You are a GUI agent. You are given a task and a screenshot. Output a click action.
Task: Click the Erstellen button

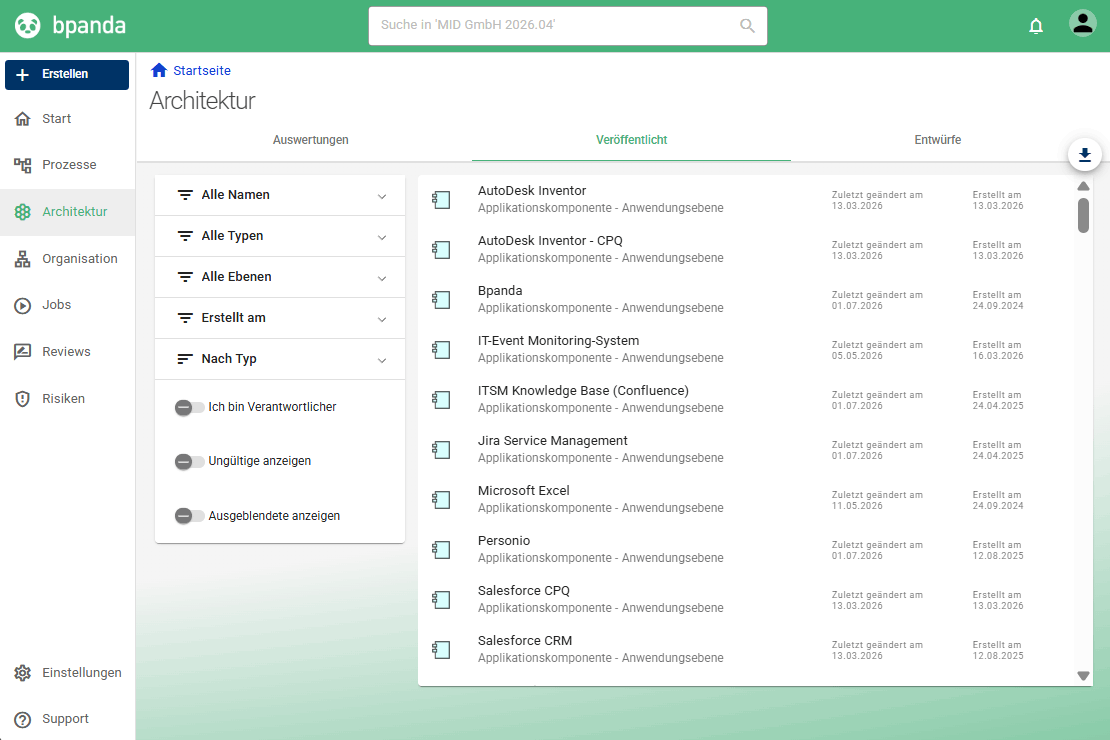coord(67,74)
